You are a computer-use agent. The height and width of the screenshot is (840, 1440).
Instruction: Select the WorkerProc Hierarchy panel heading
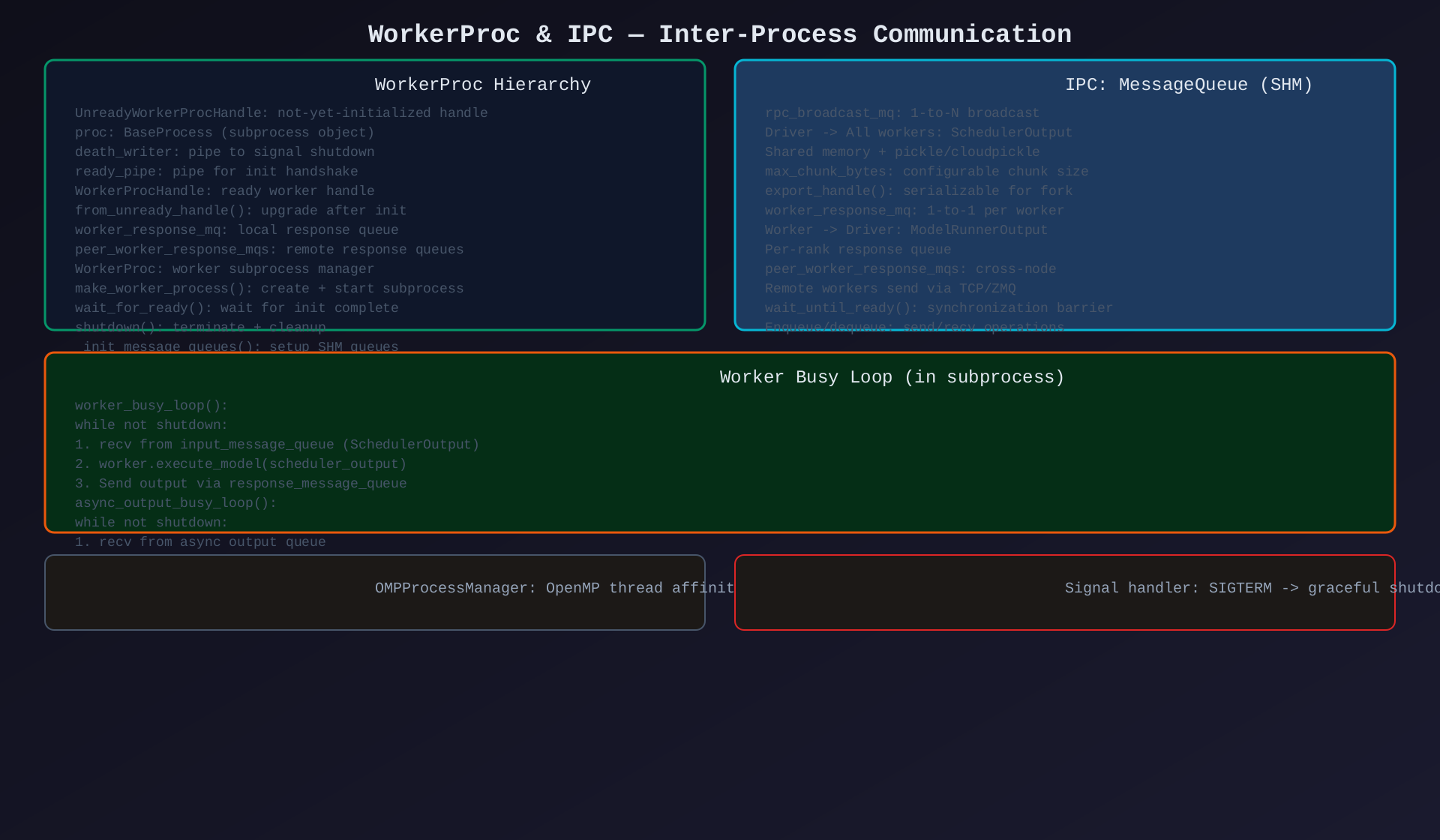click(x=482, y=85)
